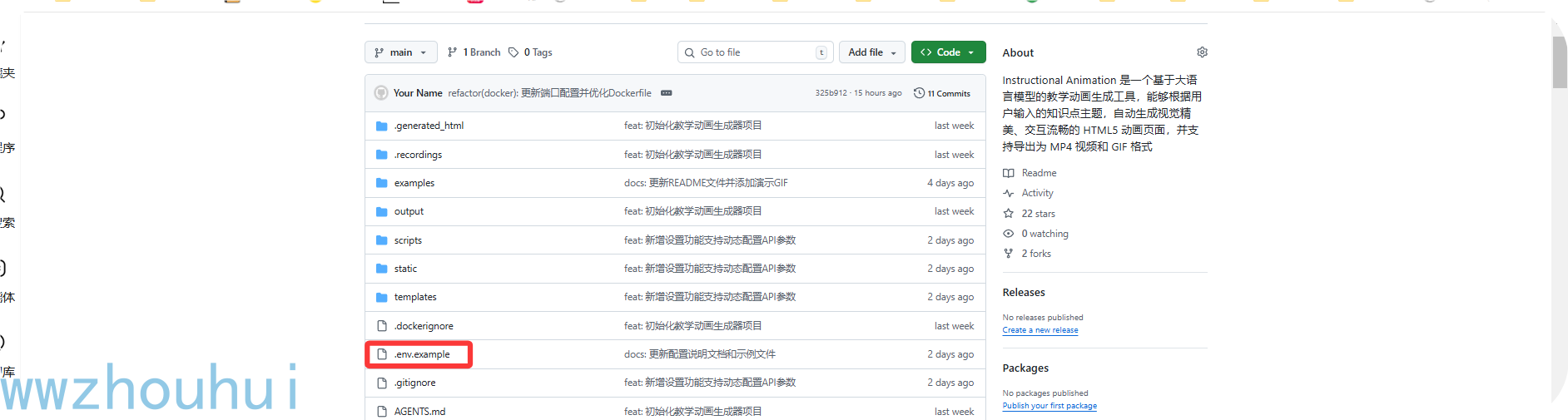
Task: Open the 2 forks link
Action: pos(1036,254)
